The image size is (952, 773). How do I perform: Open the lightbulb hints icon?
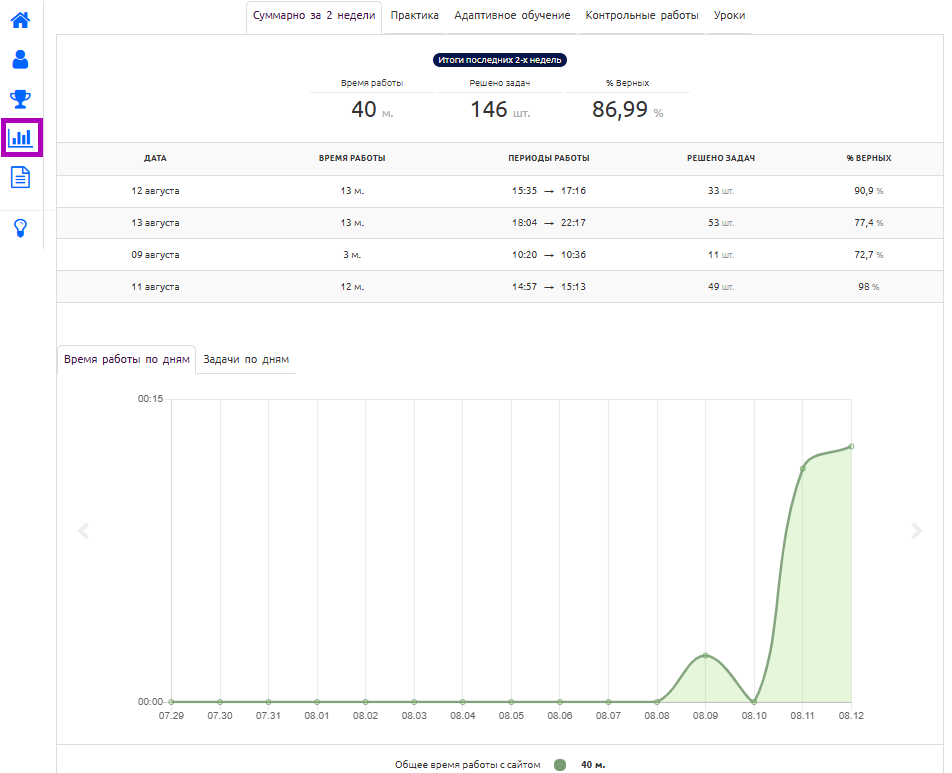click(21, 228)
